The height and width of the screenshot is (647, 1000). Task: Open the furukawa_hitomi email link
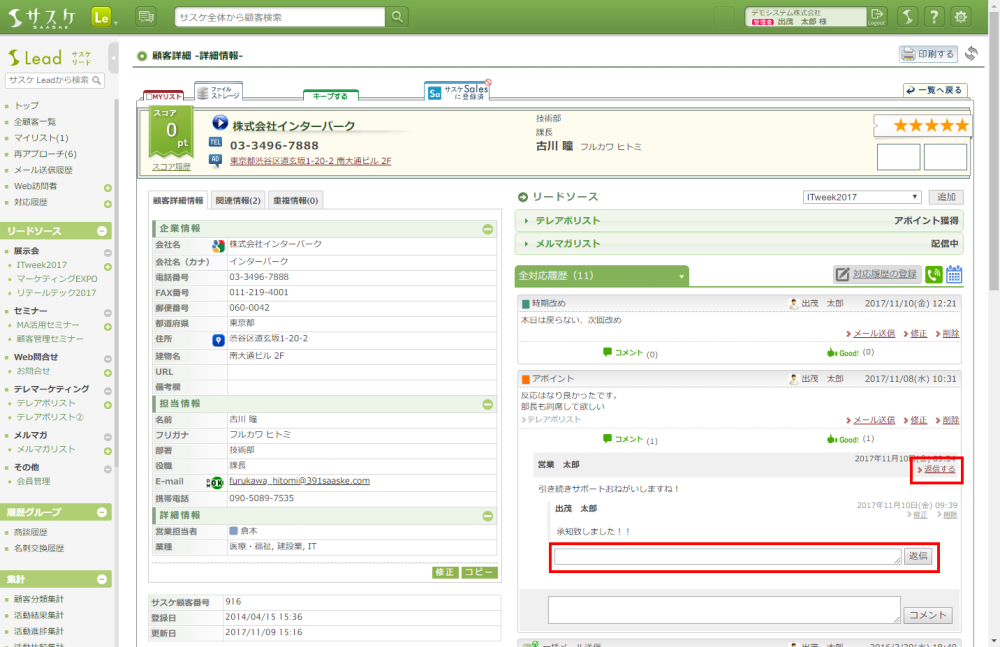click(299, 481)
